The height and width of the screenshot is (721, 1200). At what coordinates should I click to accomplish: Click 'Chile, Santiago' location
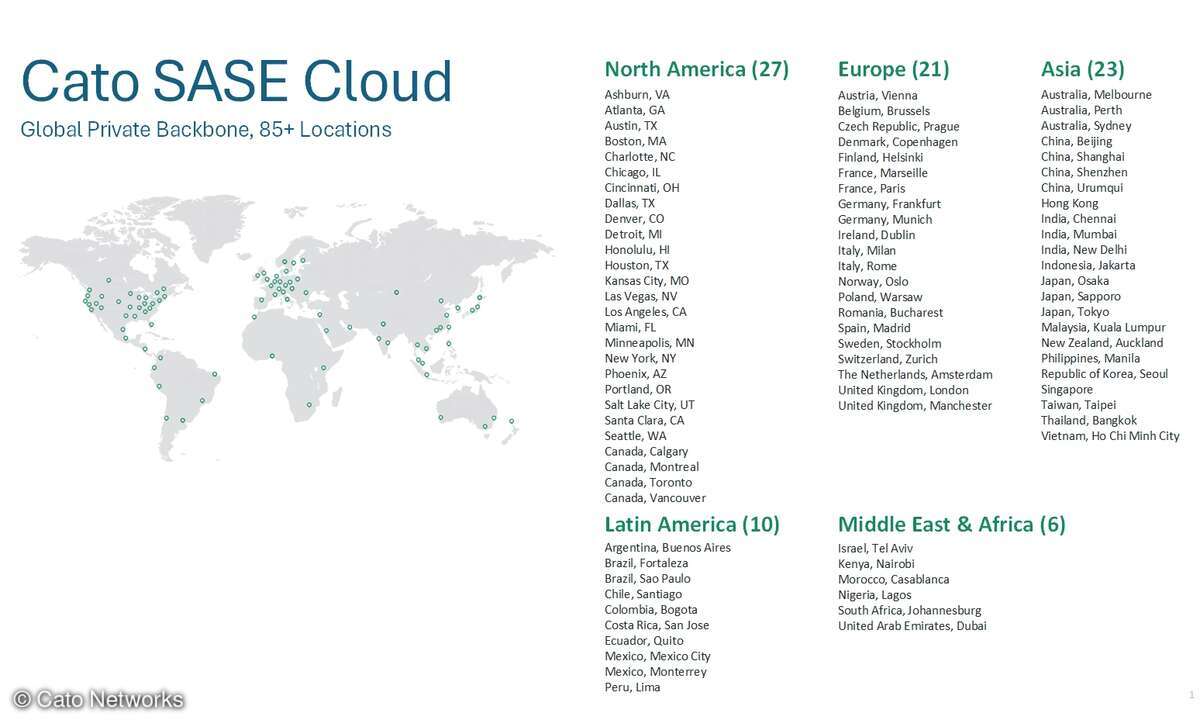[x=644, y=594]
